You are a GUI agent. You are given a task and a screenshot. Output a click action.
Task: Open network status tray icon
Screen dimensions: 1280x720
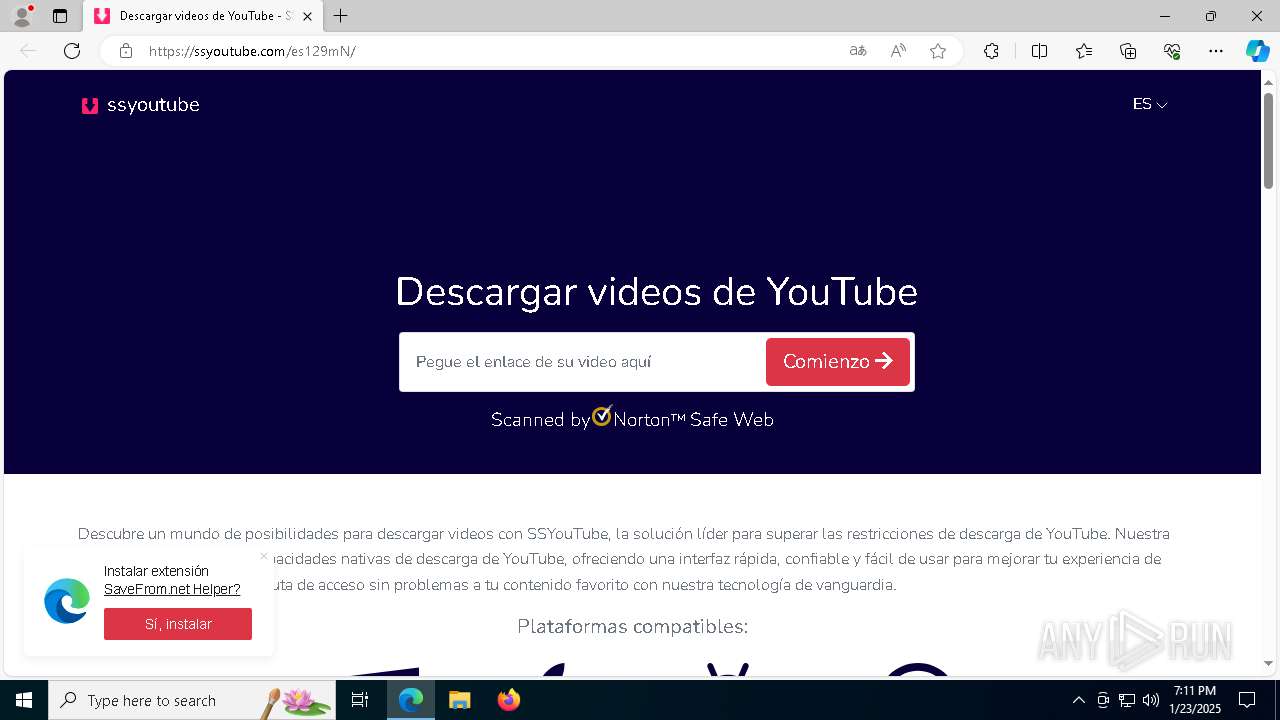coord(1127,700)
